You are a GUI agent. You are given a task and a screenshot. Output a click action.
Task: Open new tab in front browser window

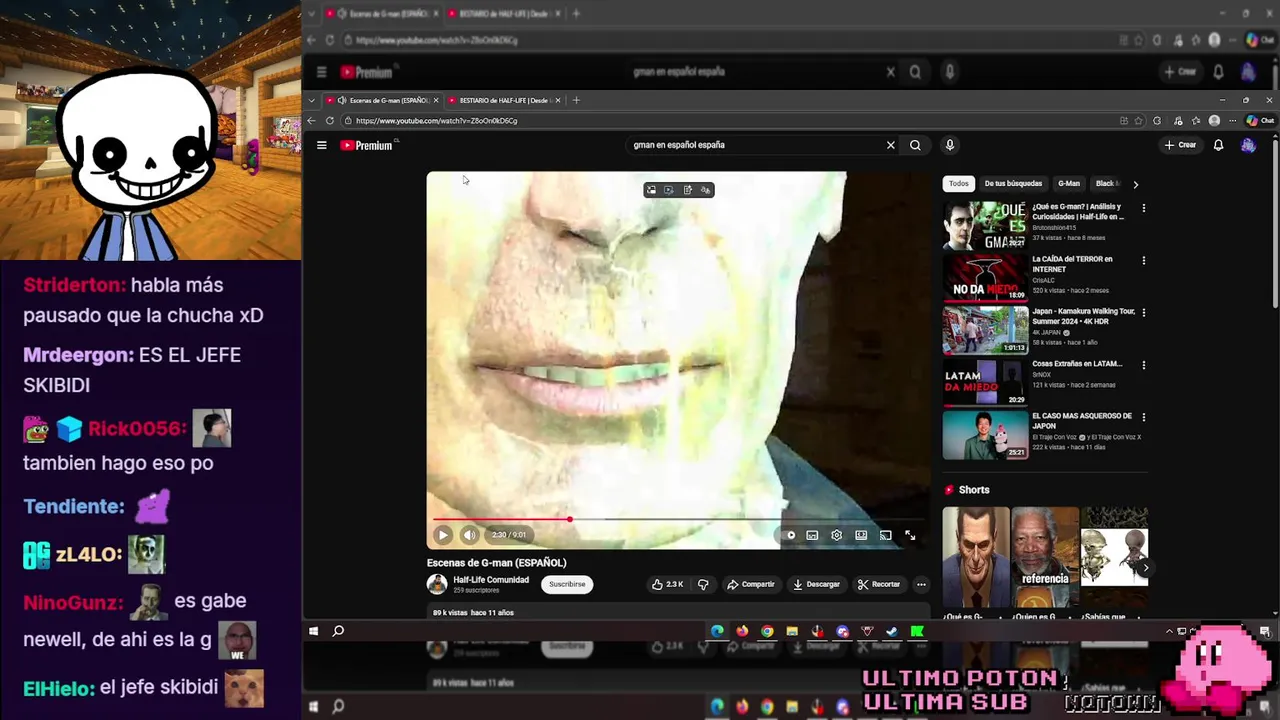click(x=576, y=100)
